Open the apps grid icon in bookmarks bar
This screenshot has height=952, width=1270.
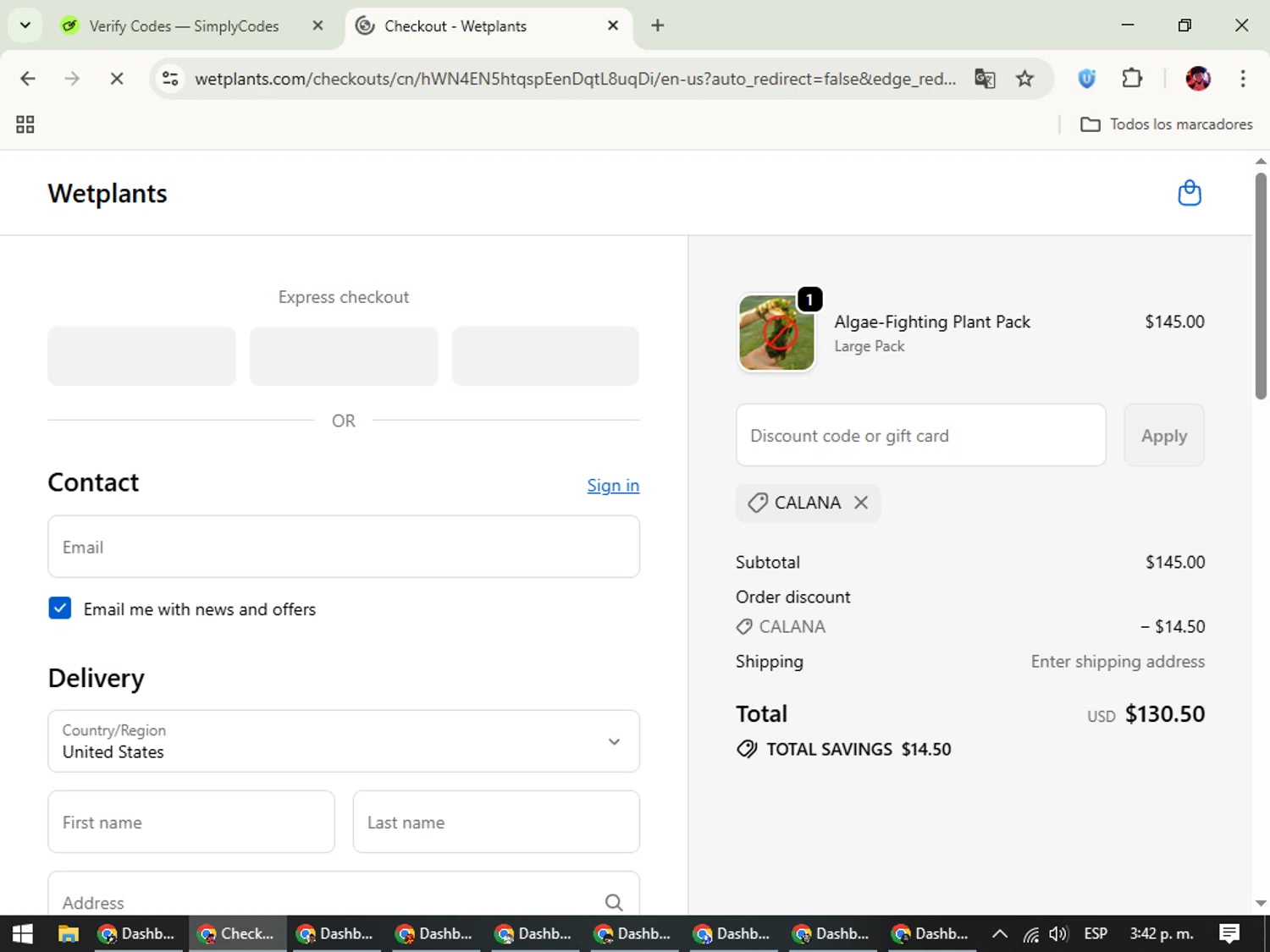coord(25,124)
